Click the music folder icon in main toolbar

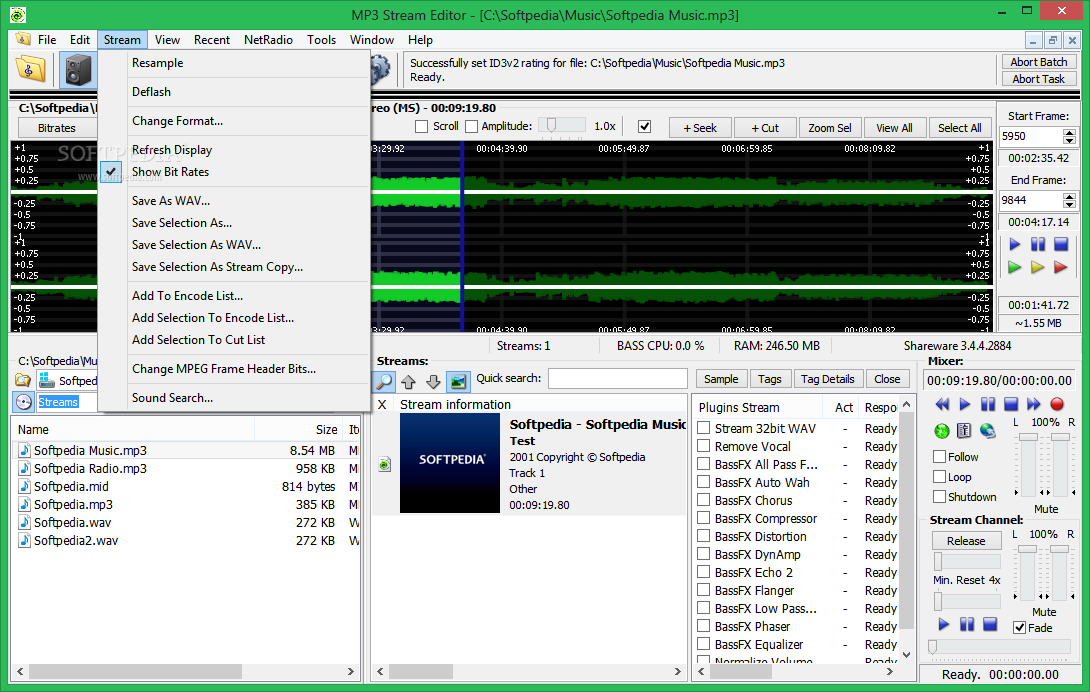[x=31, y=70]
